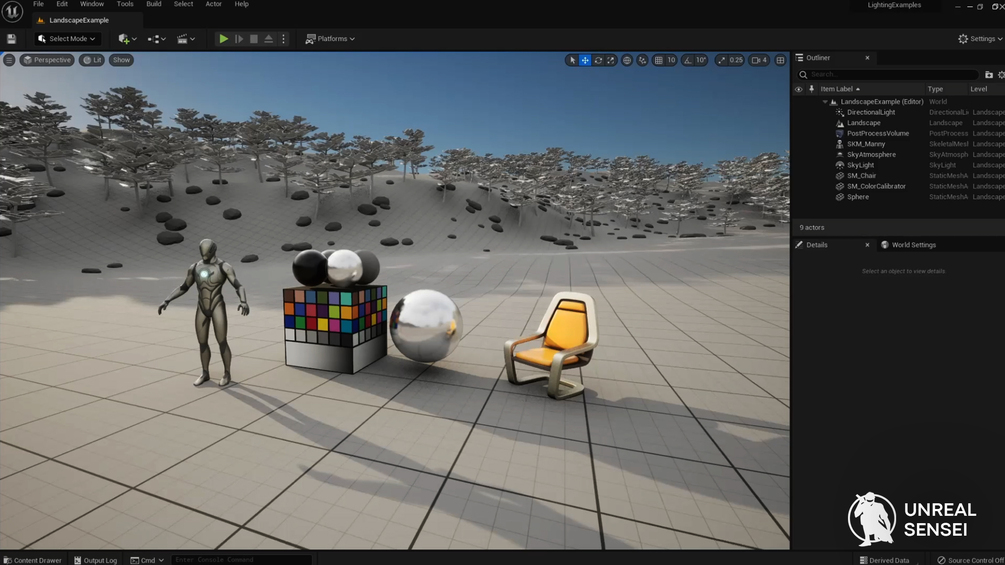Open play options three-dot menu
This screenshot has width=1005, height=565.
pyautogui.click(x=283, y=39)
